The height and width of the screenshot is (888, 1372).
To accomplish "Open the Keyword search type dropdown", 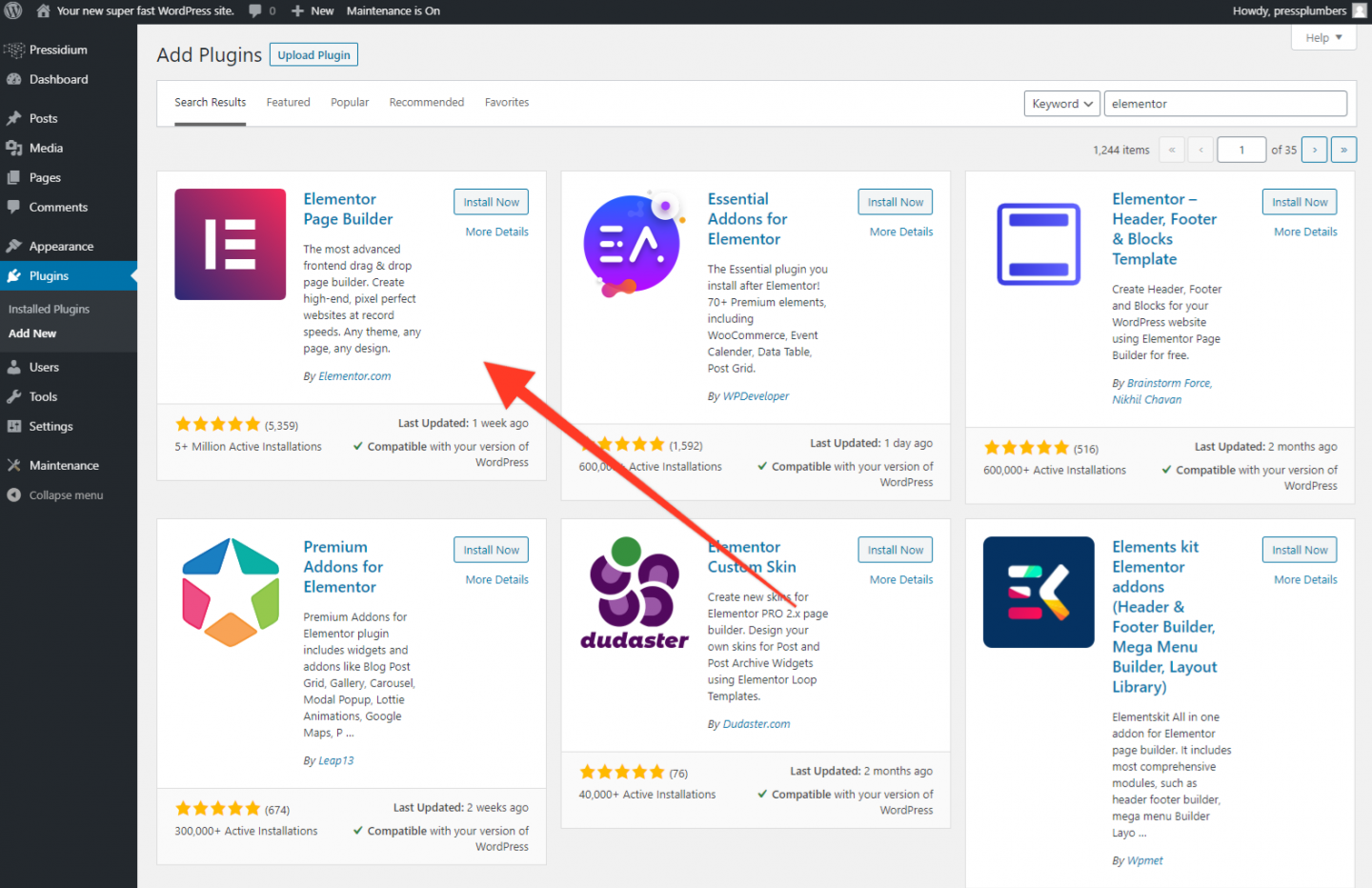I will (1062, 104).
